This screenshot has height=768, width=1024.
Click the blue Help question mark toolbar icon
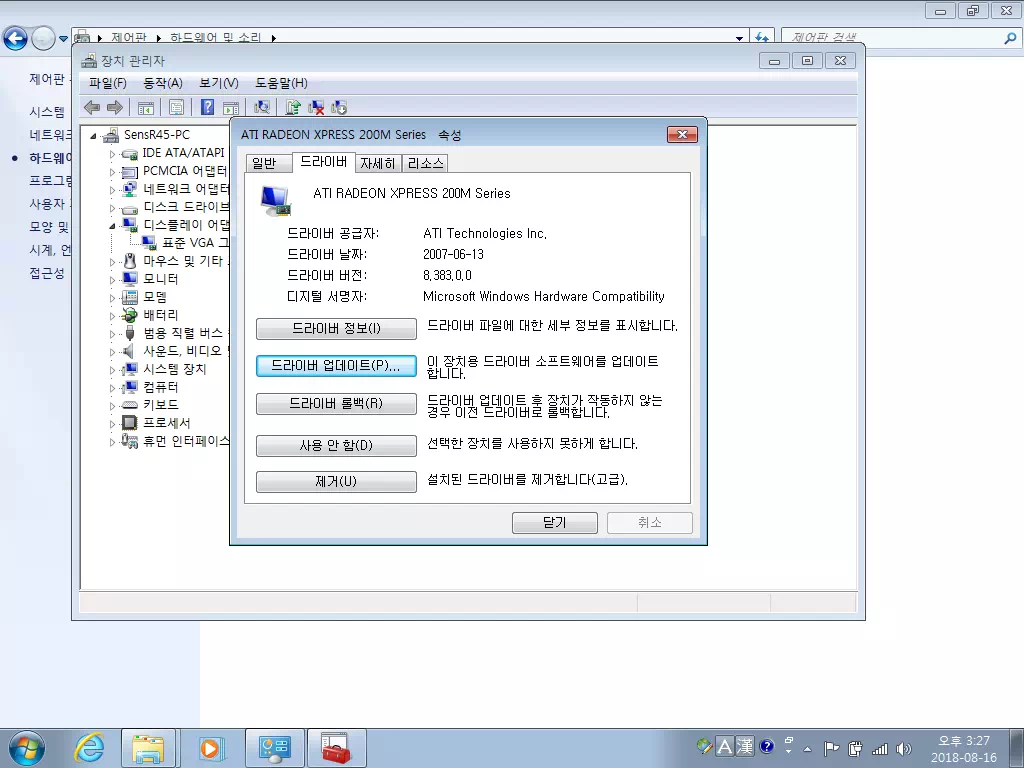click(x=207, y=107)
